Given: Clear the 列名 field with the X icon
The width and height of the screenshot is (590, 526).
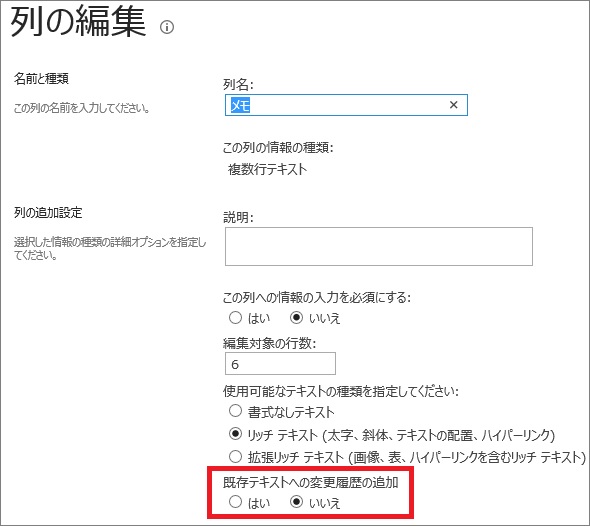Looking at the screenshot, I should tap(453, 105).
